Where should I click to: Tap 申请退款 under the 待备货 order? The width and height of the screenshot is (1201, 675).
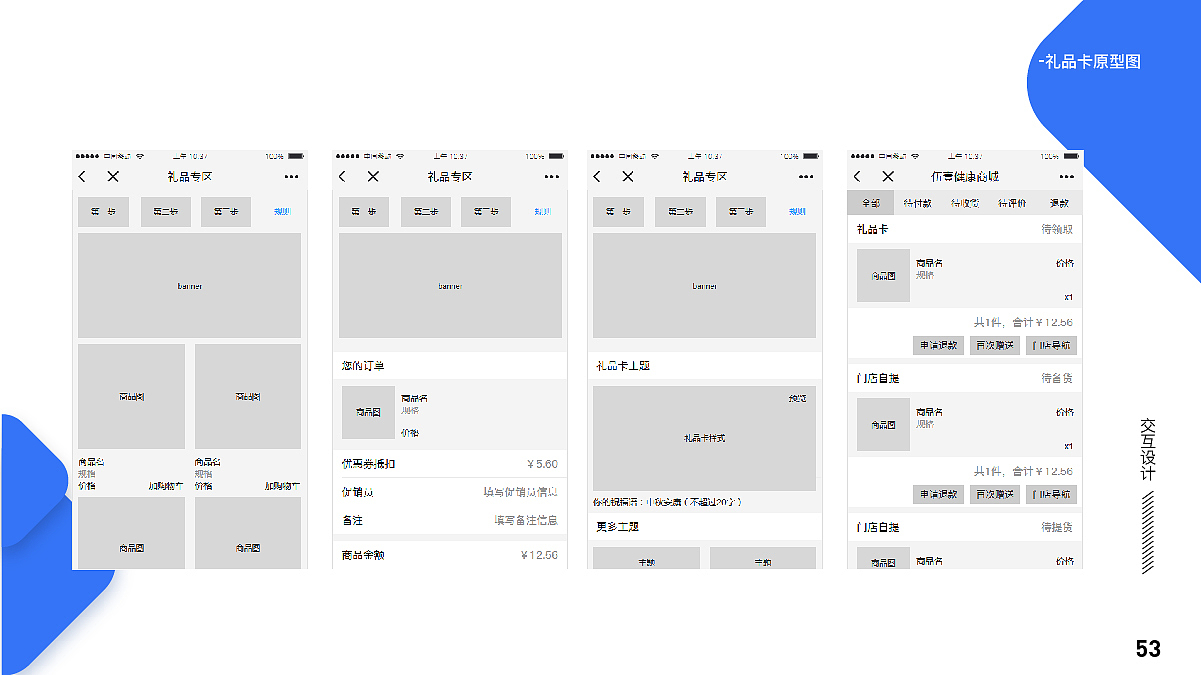pyautogui.click(x=938, y=494)
